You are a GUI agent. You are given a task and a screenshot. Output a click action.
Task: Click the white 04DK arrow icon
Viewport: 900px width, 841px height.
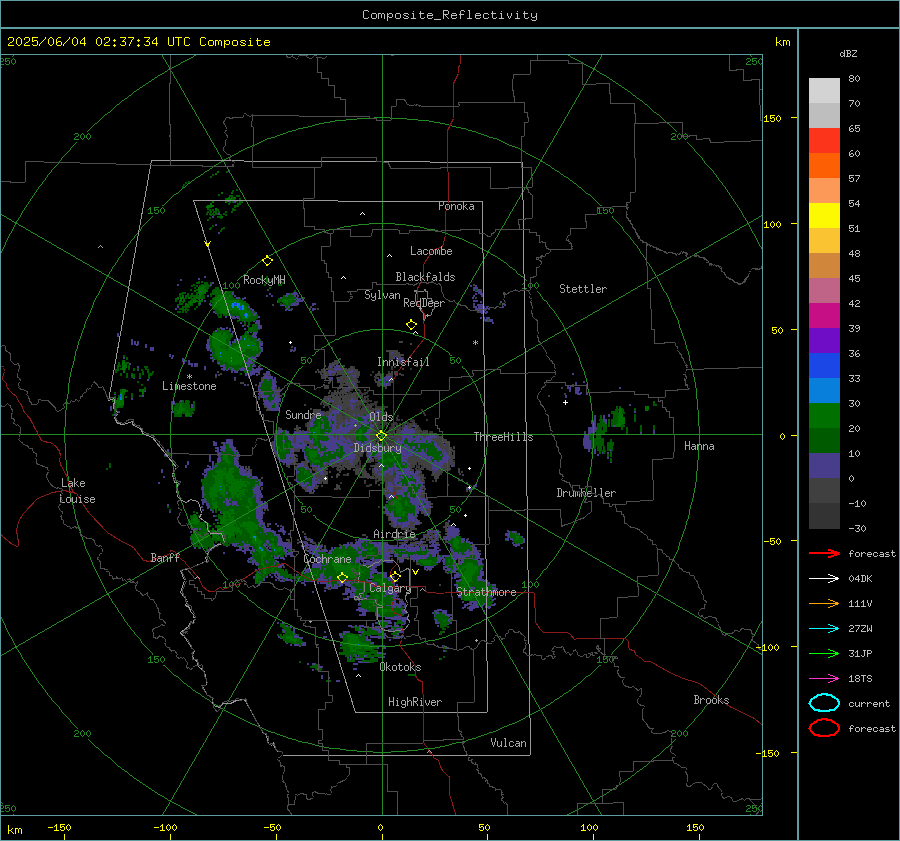point(824,579)
